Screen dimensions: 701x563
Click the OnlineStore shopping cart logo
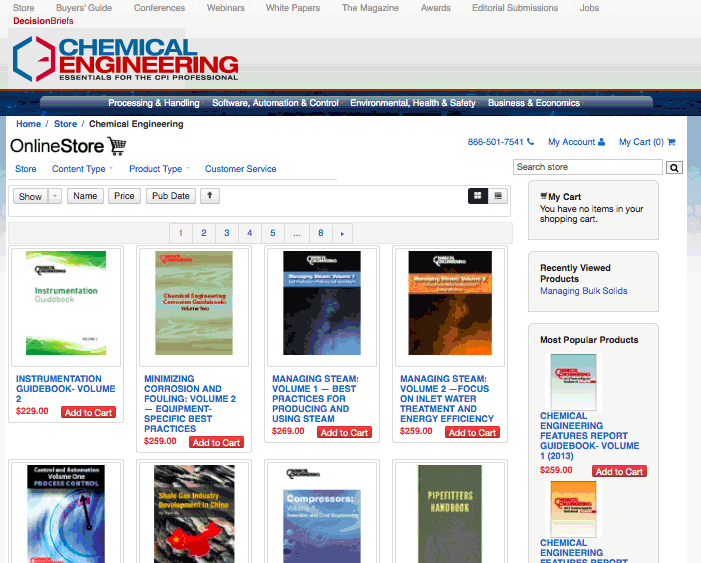point(68,146)
